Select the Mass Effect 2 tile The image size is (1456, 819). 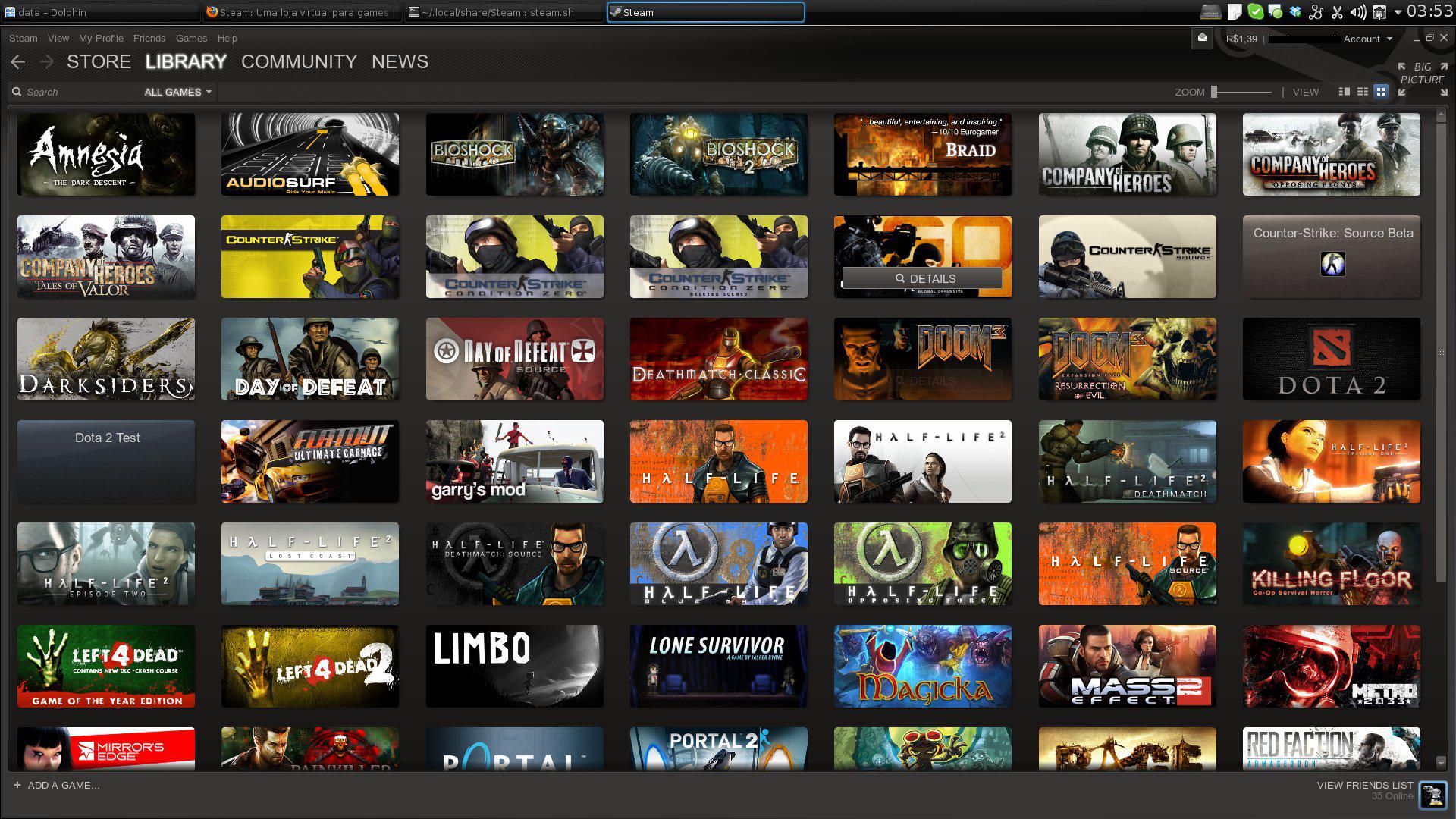1128,666
